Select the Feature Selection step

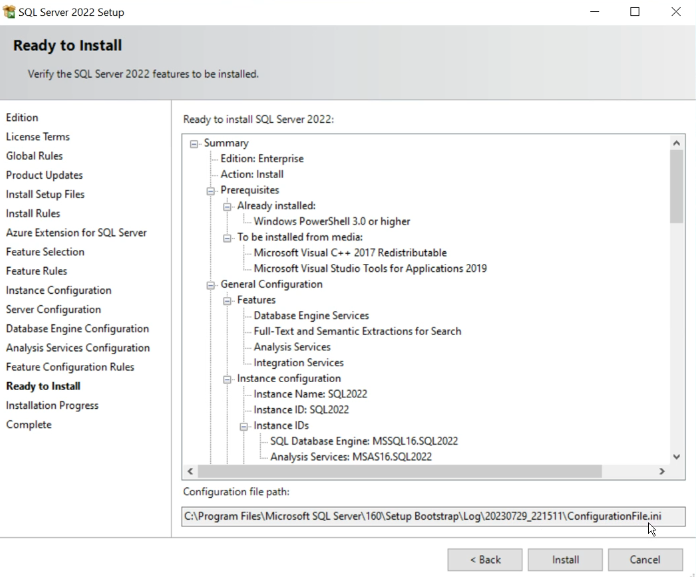[x=45, y=252]
